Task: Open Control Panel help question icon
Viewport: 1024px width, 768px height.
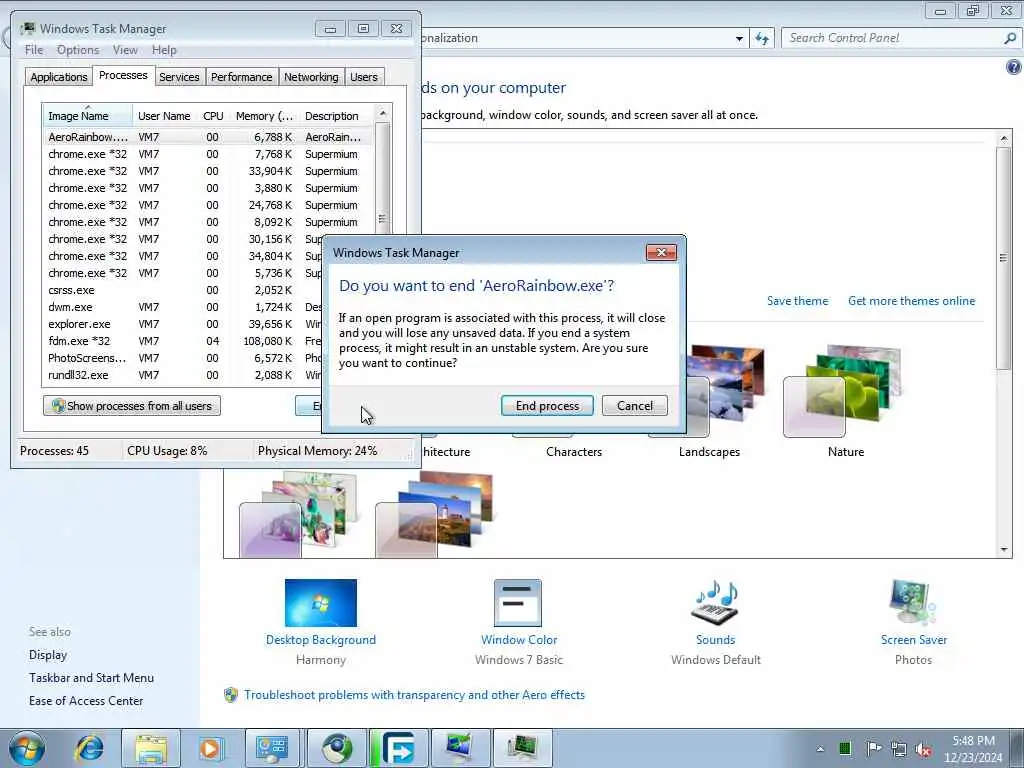Action: [x=1014, y=67]
